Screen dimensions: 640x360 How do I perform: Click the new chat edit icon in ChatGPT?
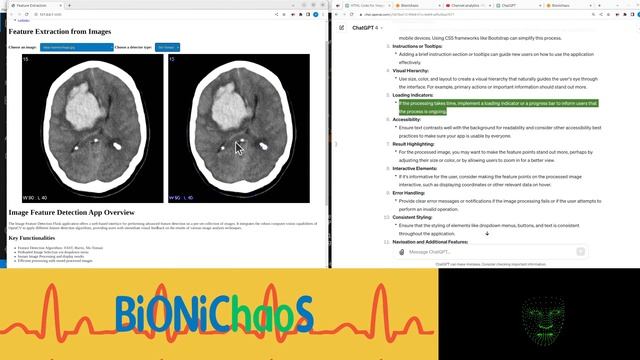[341, 28]
